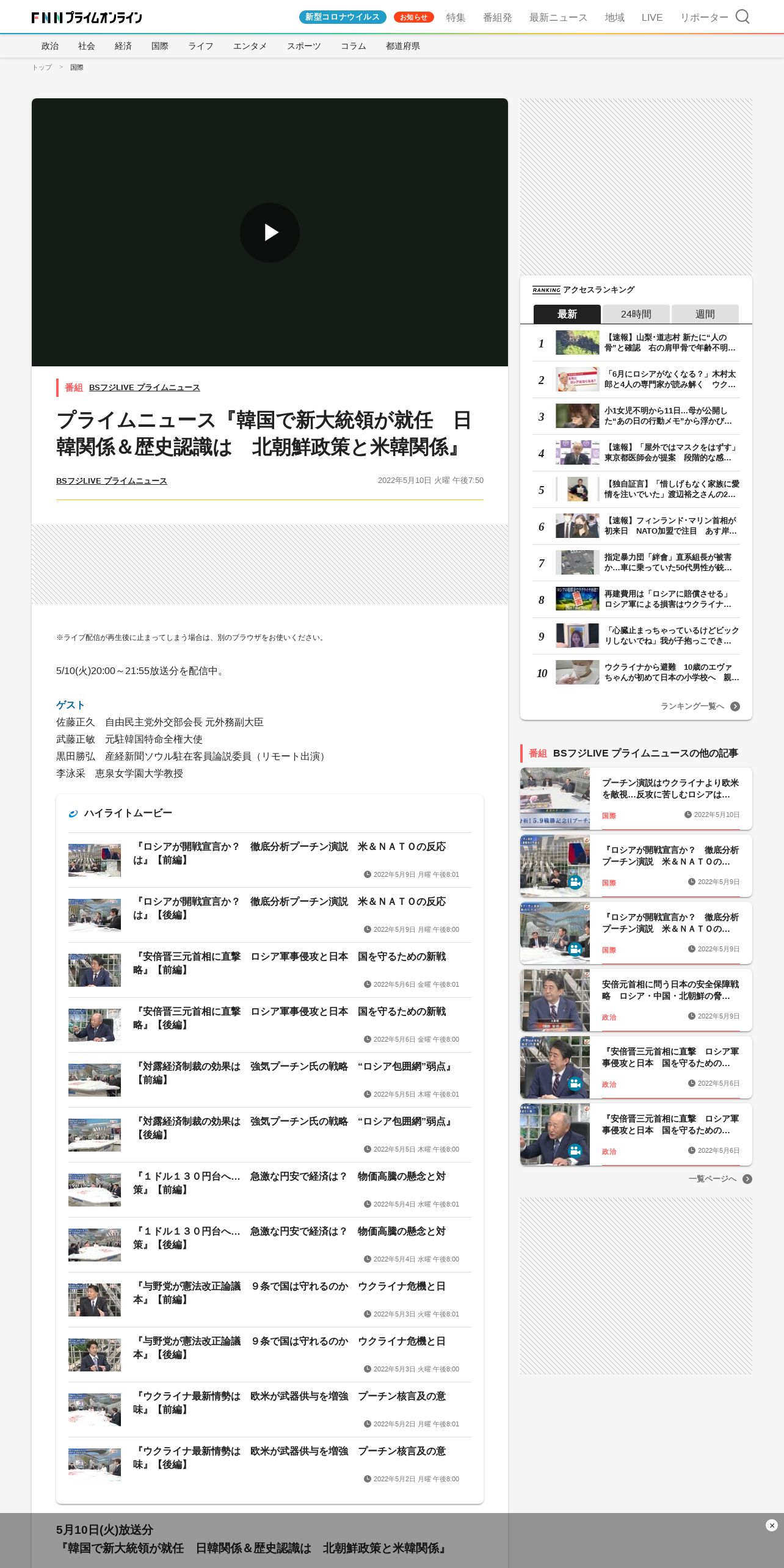784x1568 pixels.
Task: Open 番組発 in top navigation
Action: click(498, 17)
